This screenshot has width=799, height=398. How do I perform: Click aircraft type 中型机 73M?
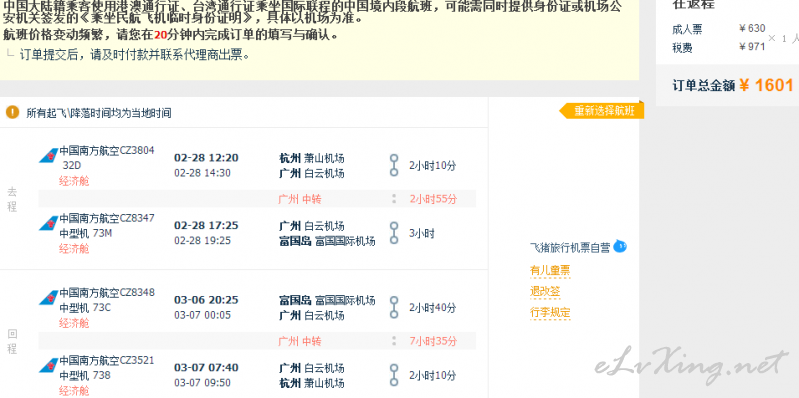85,233
